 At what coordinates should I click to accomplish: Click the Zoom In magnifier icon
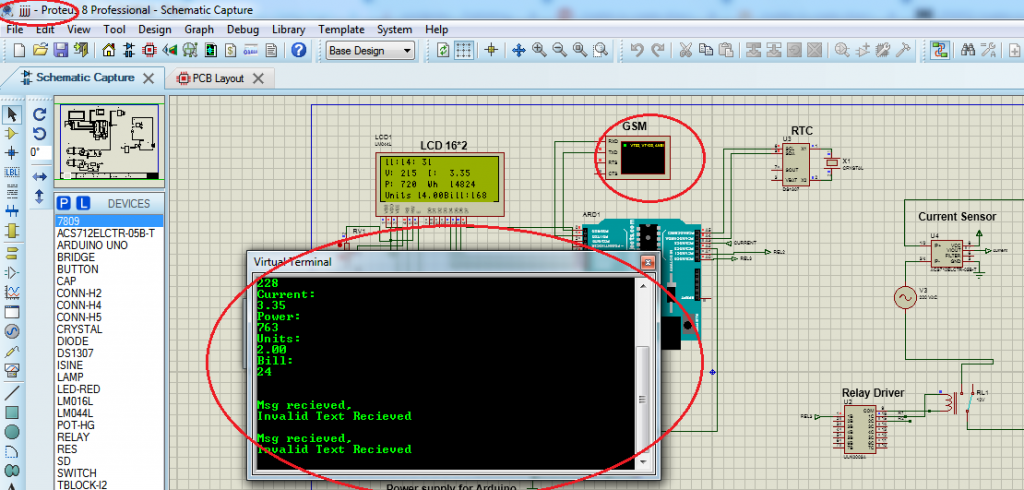point(539,50)
